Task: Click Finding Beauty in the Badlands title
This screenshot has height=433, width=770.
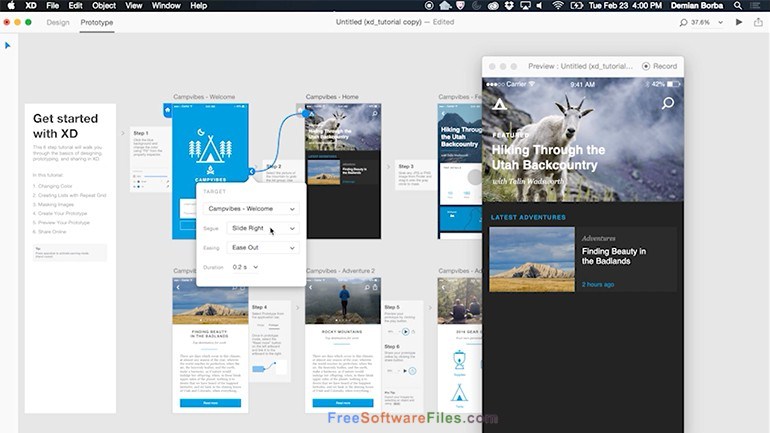Action: pyautogui.click(x=614, y=256)
